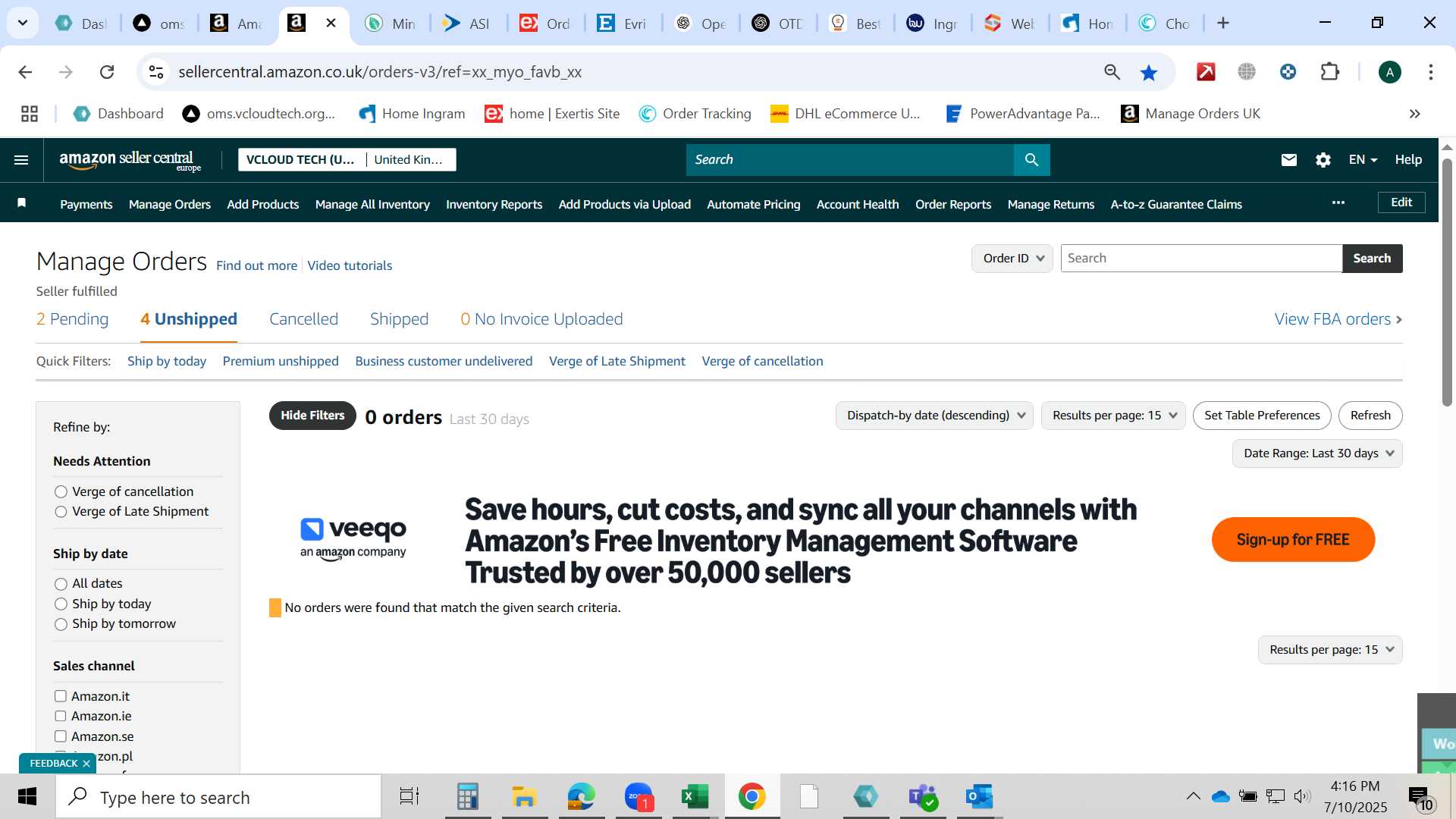Viewport: 1456px width, 819px height.
Task: Click the Amazon Seller Central logo
Action: click(x=130, y=160)
